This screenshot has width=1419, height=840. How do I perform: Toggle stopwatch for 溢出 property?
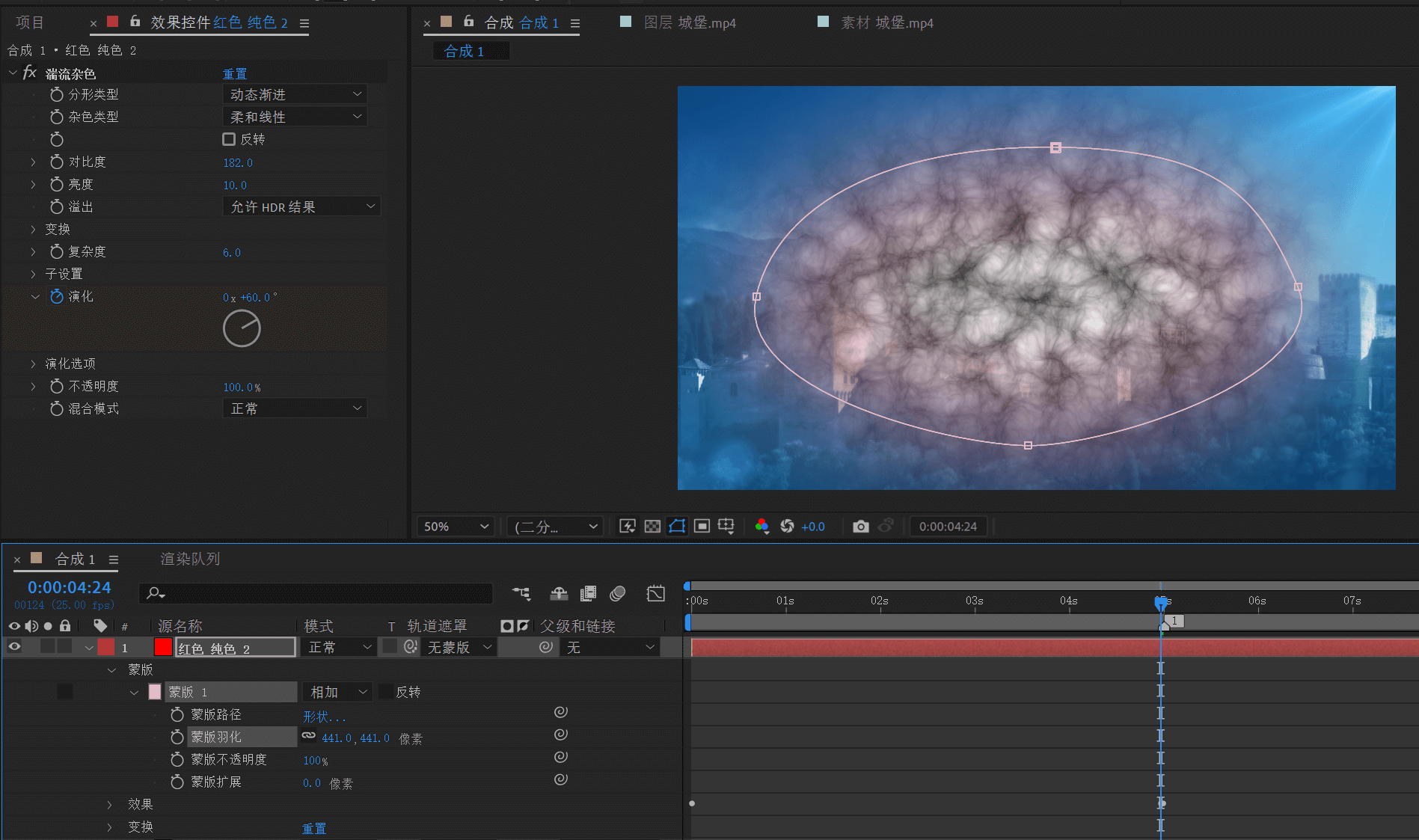pos(56,206)
